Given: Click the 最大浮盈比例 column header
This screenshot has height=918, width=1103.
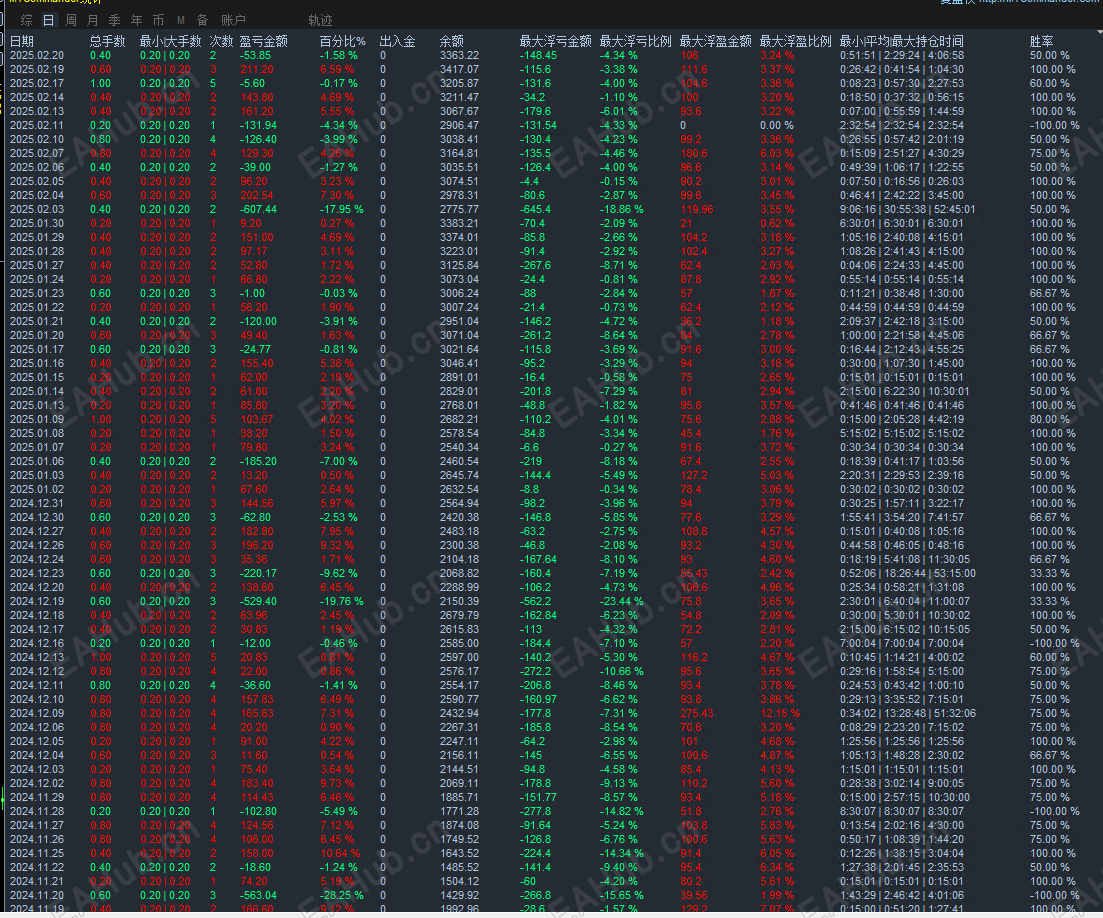Looking at the screenshot, I should click(796, 42).
